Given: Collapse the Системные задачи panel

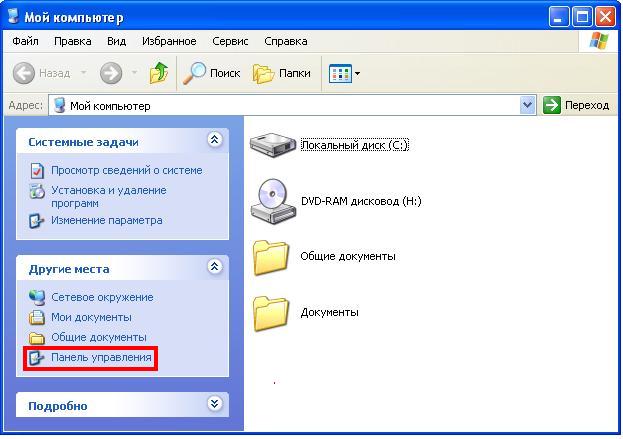Looking at the screenshot, I should [215, 140].
